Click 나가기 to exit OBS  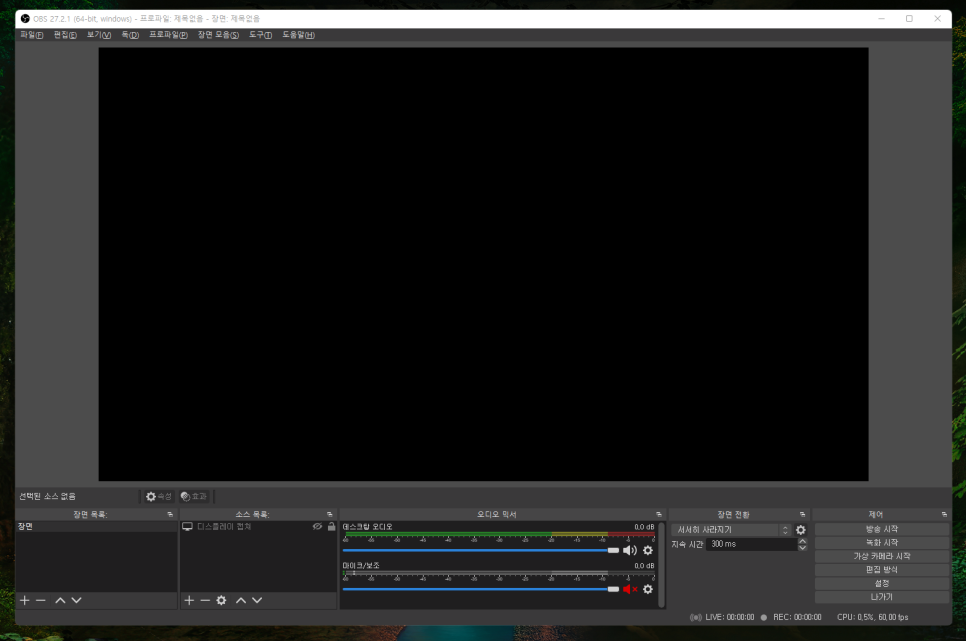(x=882, y=597)
